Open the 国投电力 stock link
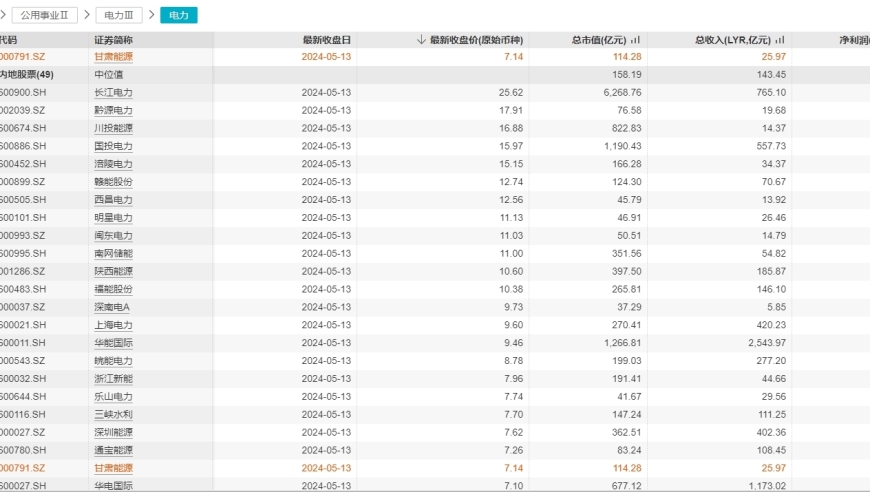The width and height of the screenshot is (870, 492). point(113,146)
